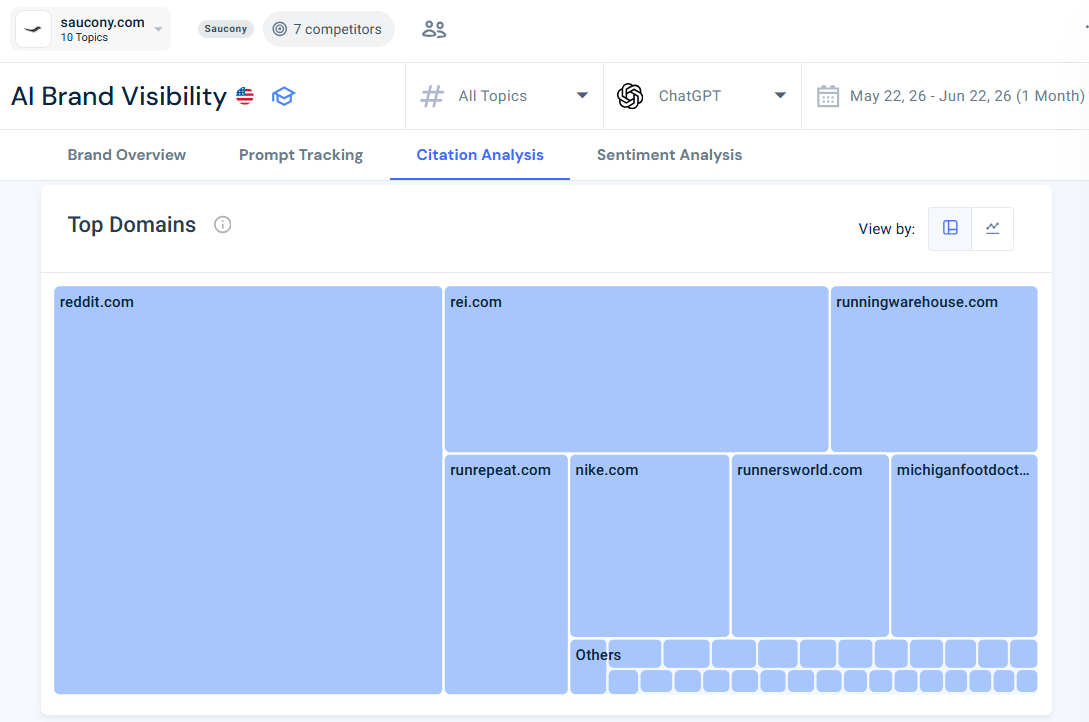Click the Saucony brand tag

pos(226,28)
